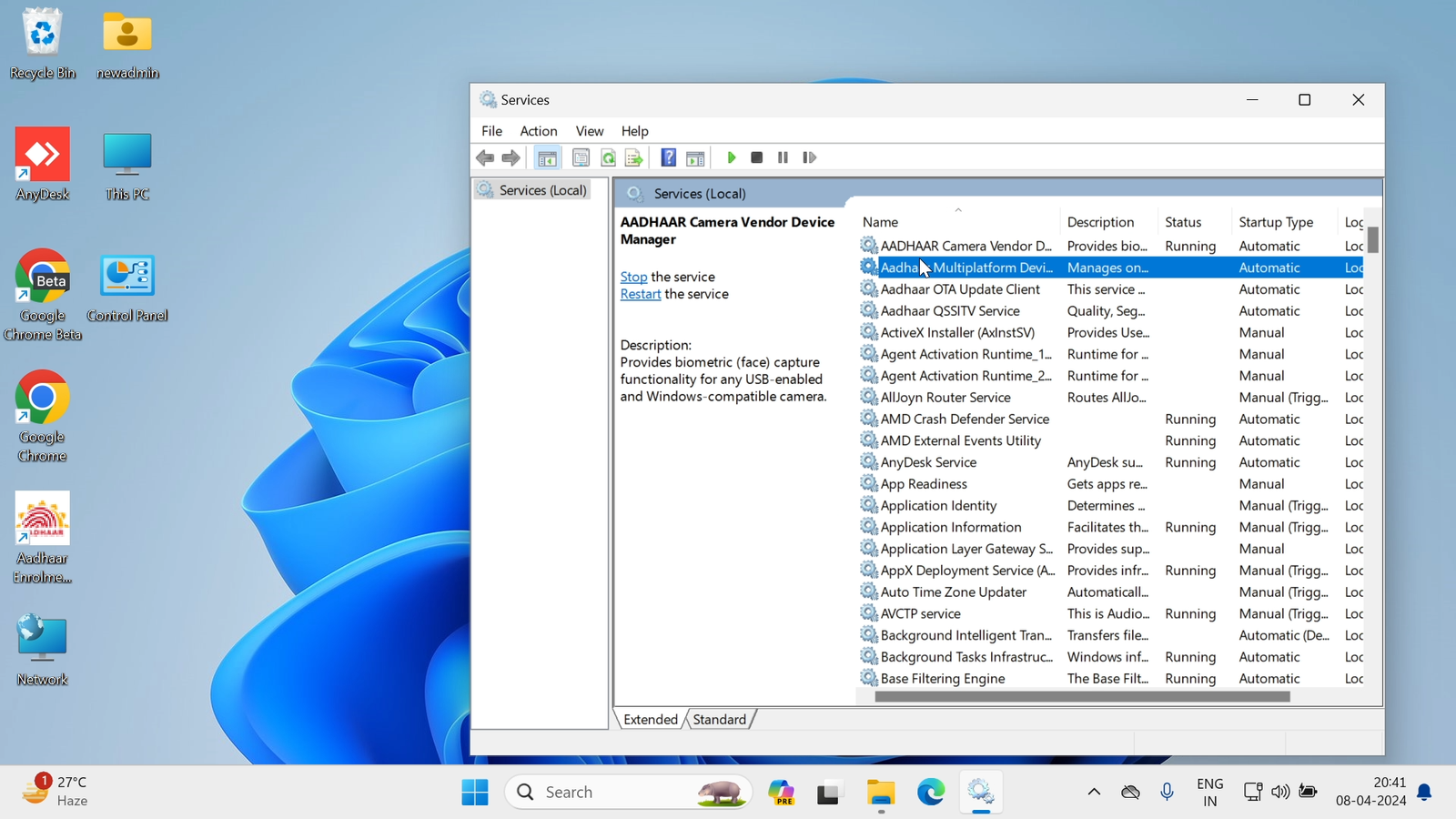Open This PC desktop icon
The image size is (1456, 819).
(x=127, y=165)
